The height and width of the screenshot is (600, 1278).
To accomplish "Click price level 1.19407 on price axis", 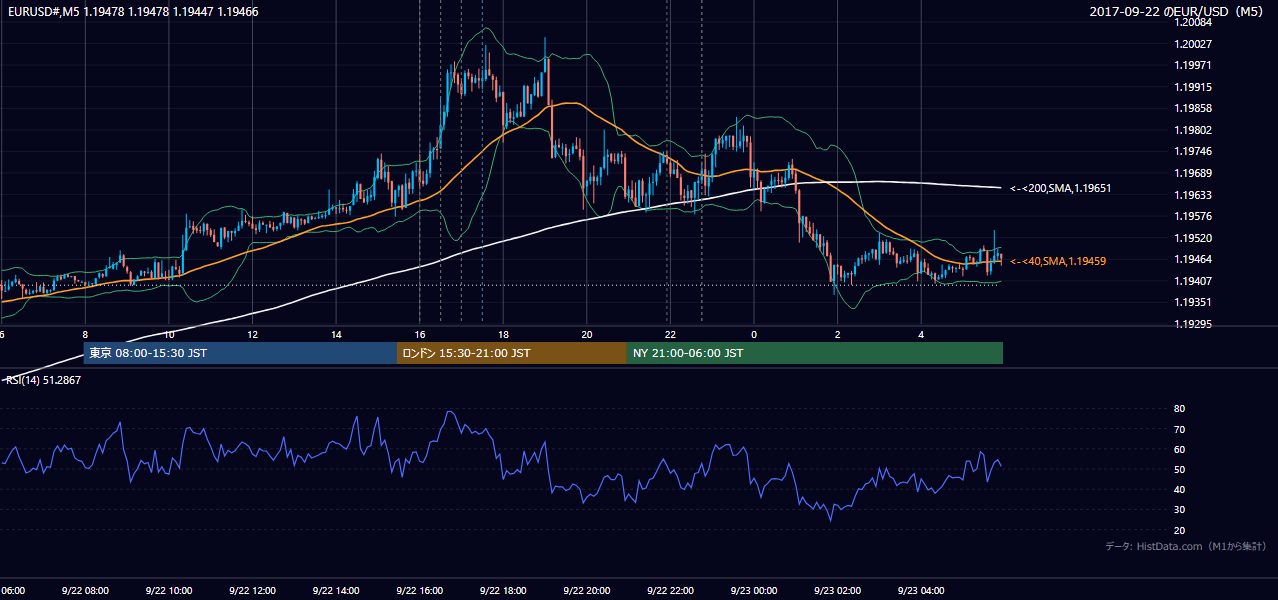I will pos(1194,281).
